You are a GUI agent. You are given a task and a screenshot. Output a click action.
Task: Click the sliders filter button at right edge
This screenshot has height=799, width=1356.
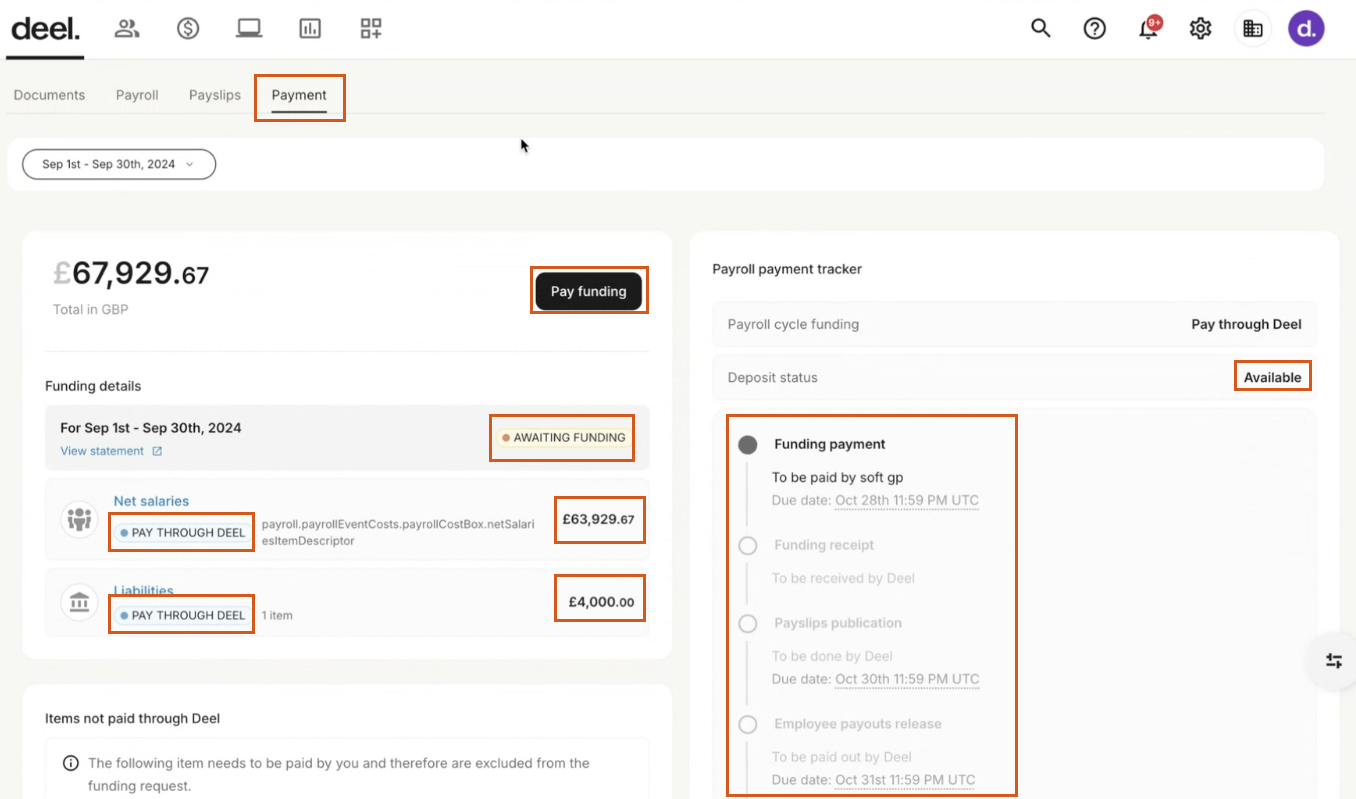1334,661
